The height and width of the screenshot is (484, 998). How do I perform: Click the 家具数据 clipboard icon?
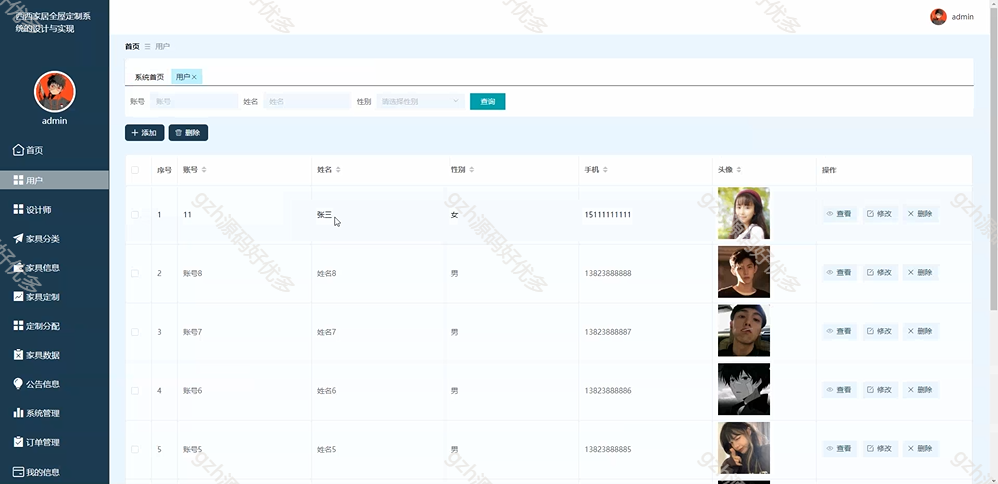18,355
